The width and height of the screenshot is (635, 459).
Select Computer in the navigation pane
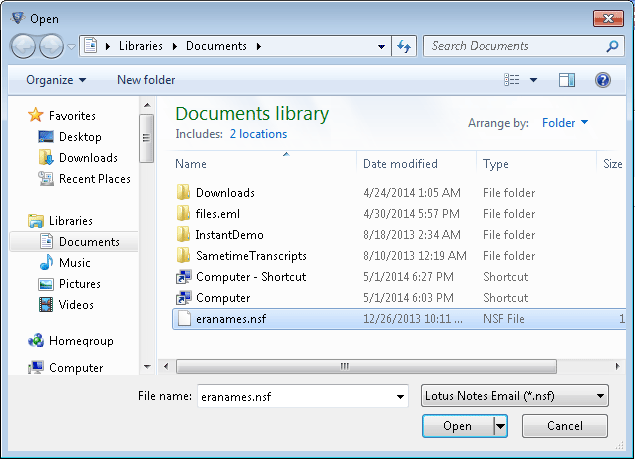coord(66,367)
